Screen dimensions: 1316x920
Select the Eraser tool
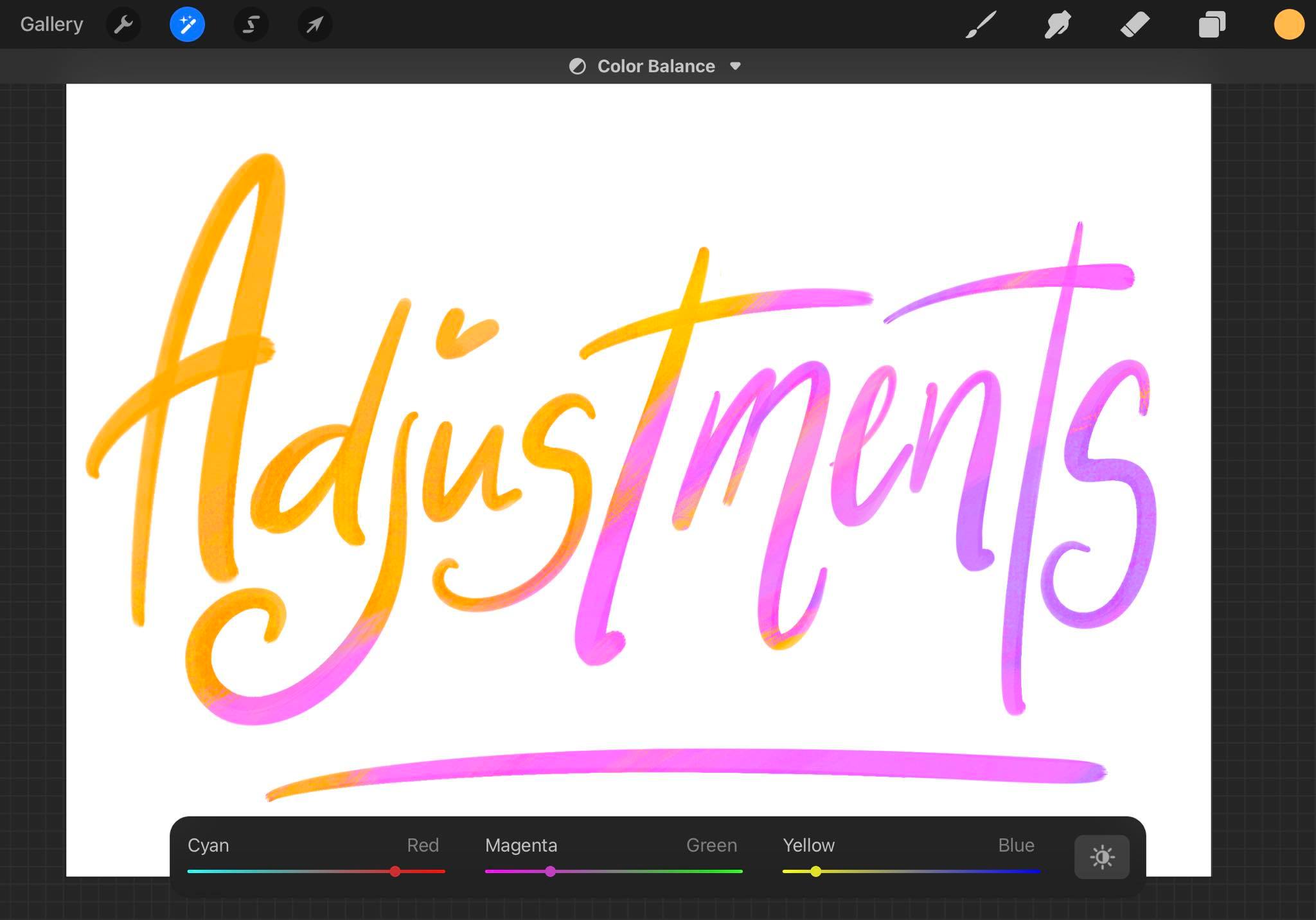[1135, 24]
